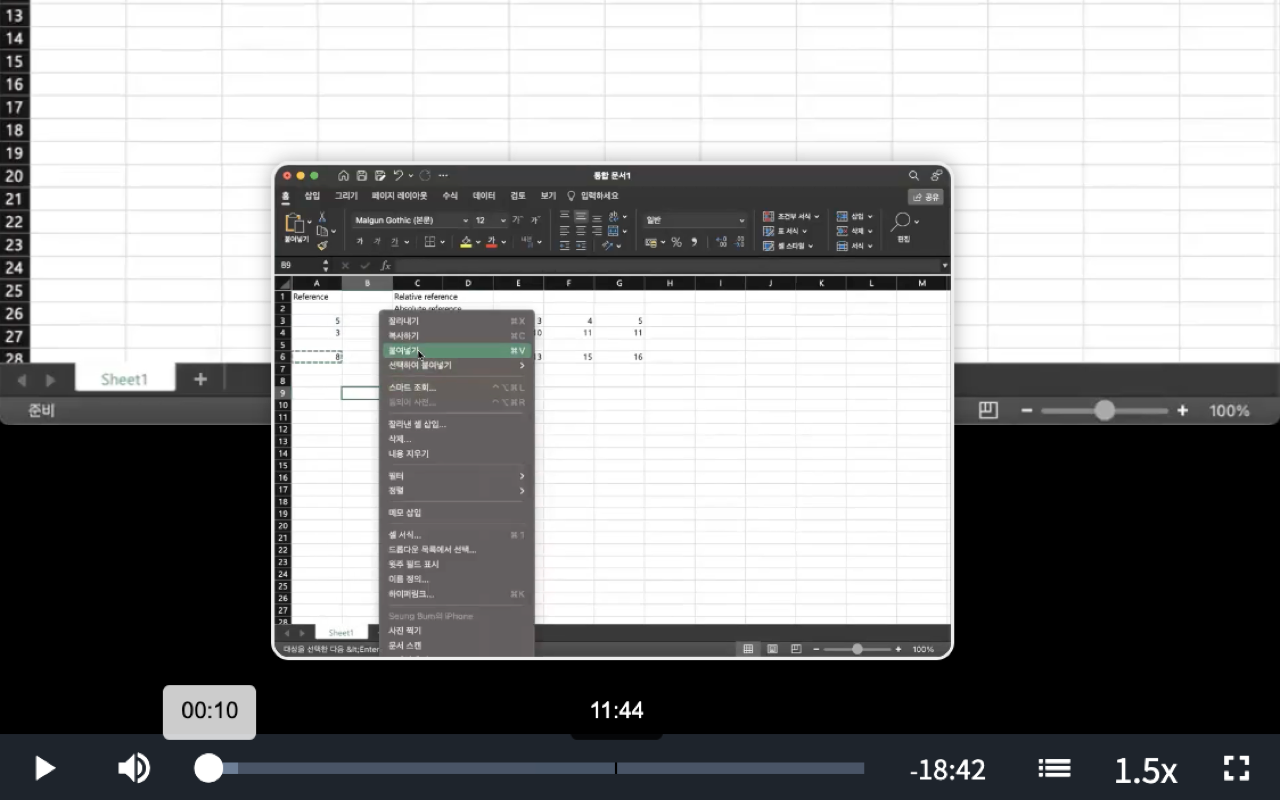Open the chapter list icon
Screen dimensions: 1280x800
(1054, 768)
